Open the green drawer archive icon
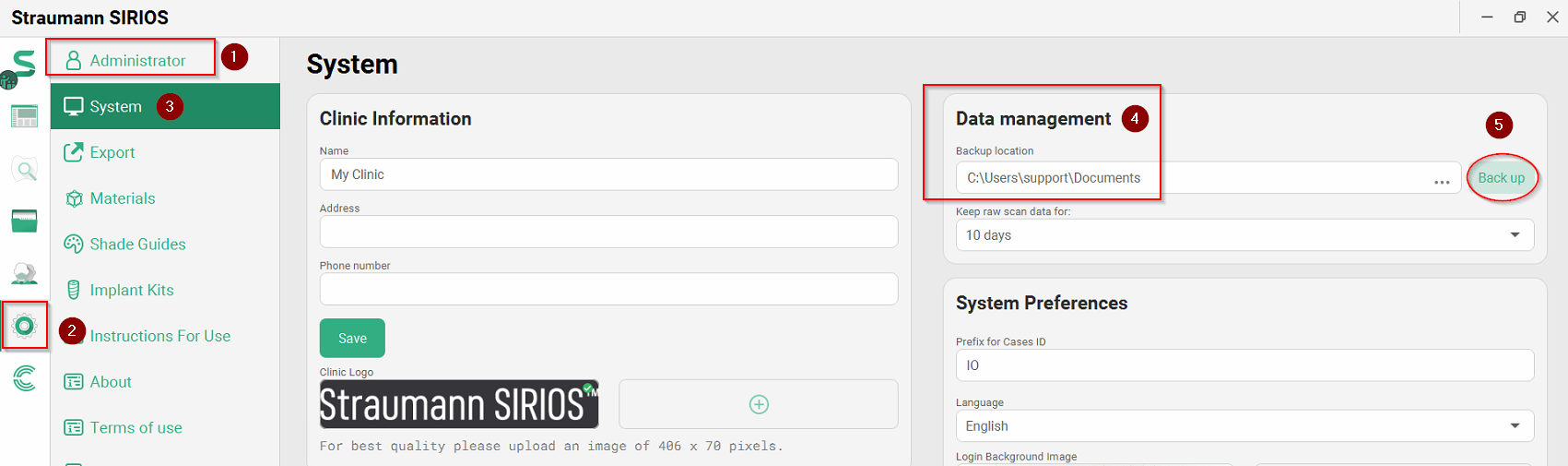 coord(24,221)
